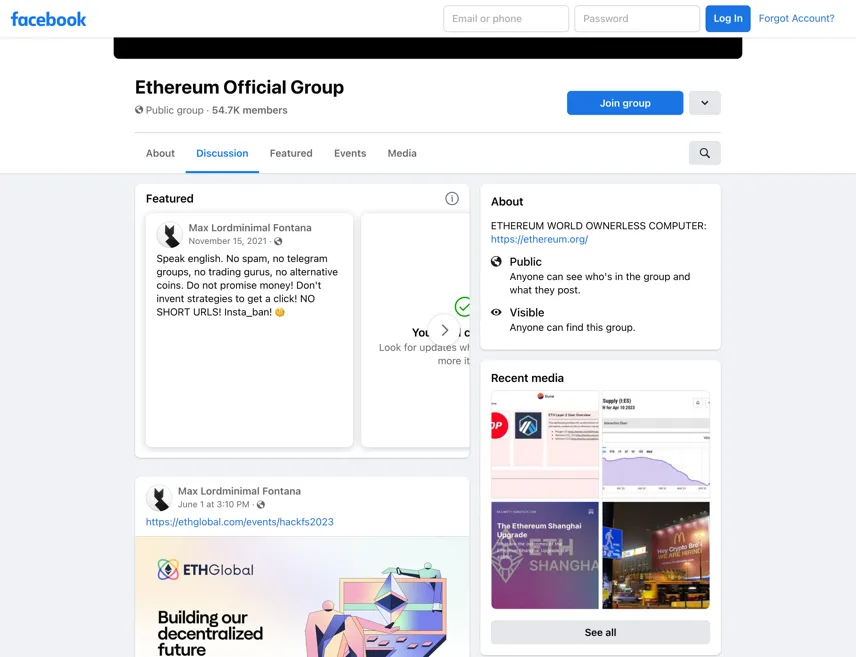The height and width of the screenshot is (657, 856).
Task: Open the Forgot Account link
Action: pyautogui.click(x=796, y=19)
